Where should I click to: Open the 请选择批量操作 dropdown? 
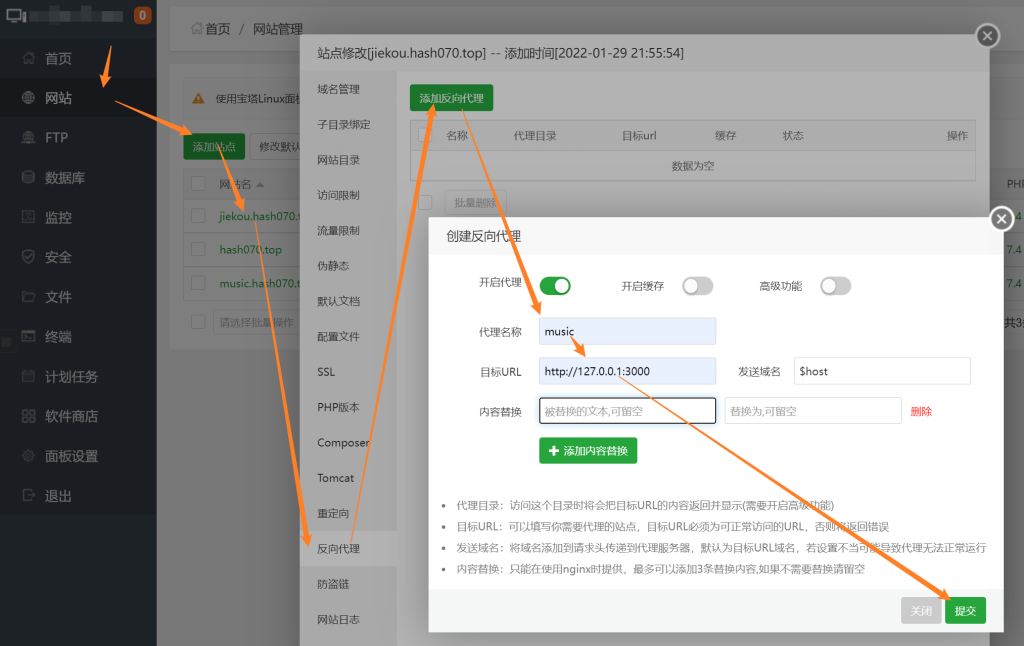tap(257, 322)
